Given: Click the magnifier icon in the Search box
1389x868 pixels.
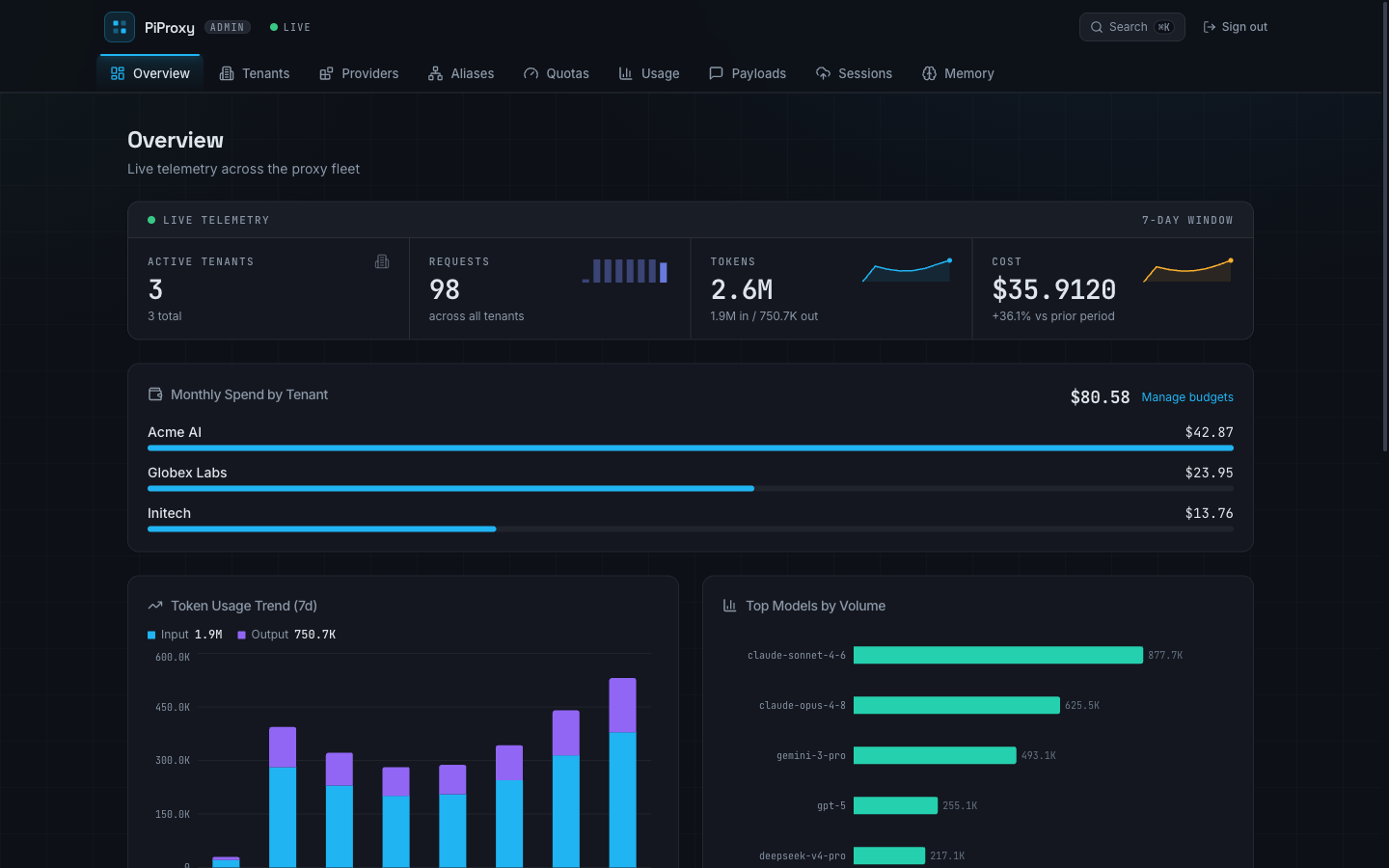Looking at the screenshot, I should (x=1097, y=27).
